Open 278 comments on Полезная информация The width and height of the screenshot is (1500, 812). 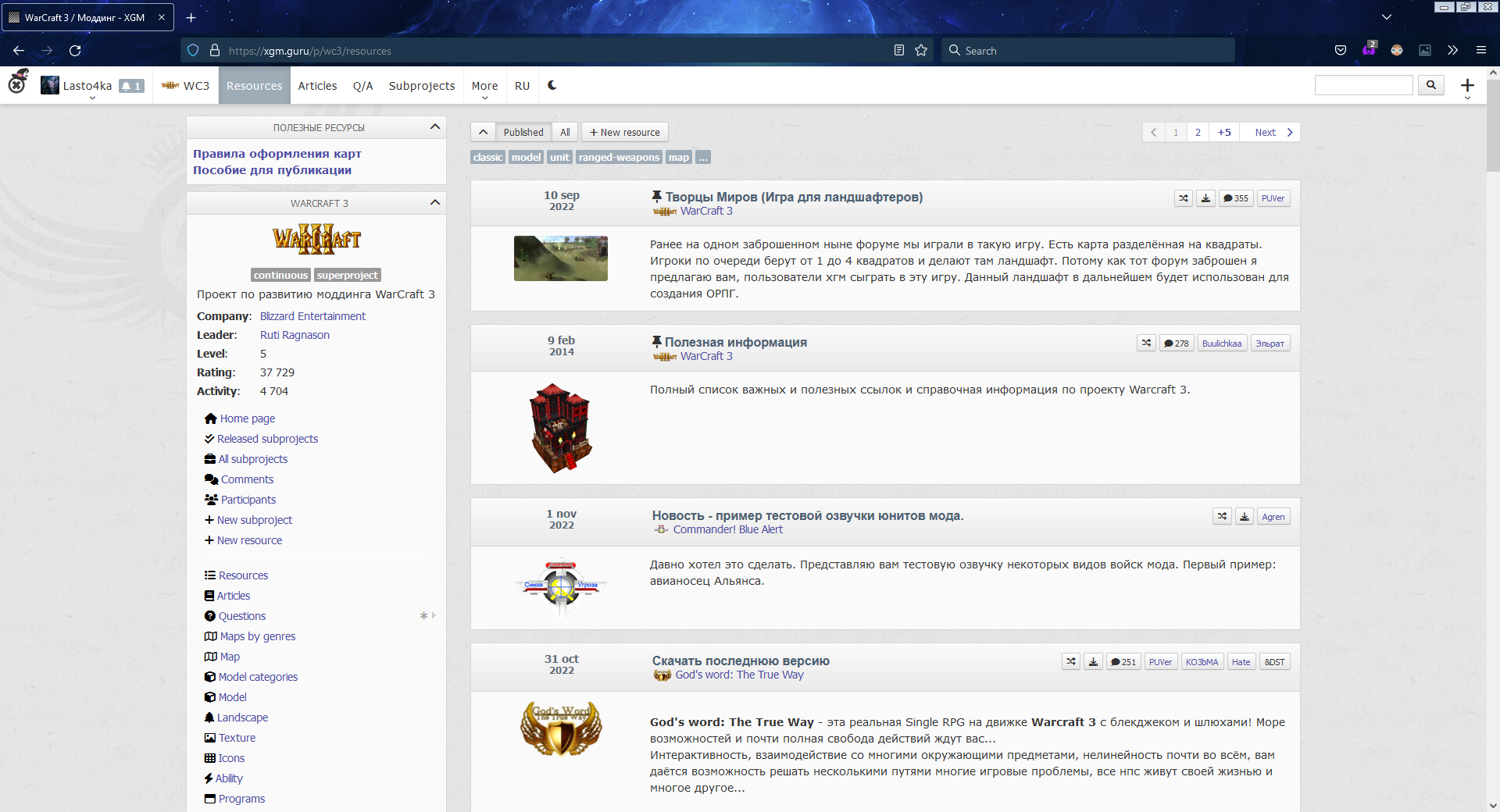pos(1177,344)
